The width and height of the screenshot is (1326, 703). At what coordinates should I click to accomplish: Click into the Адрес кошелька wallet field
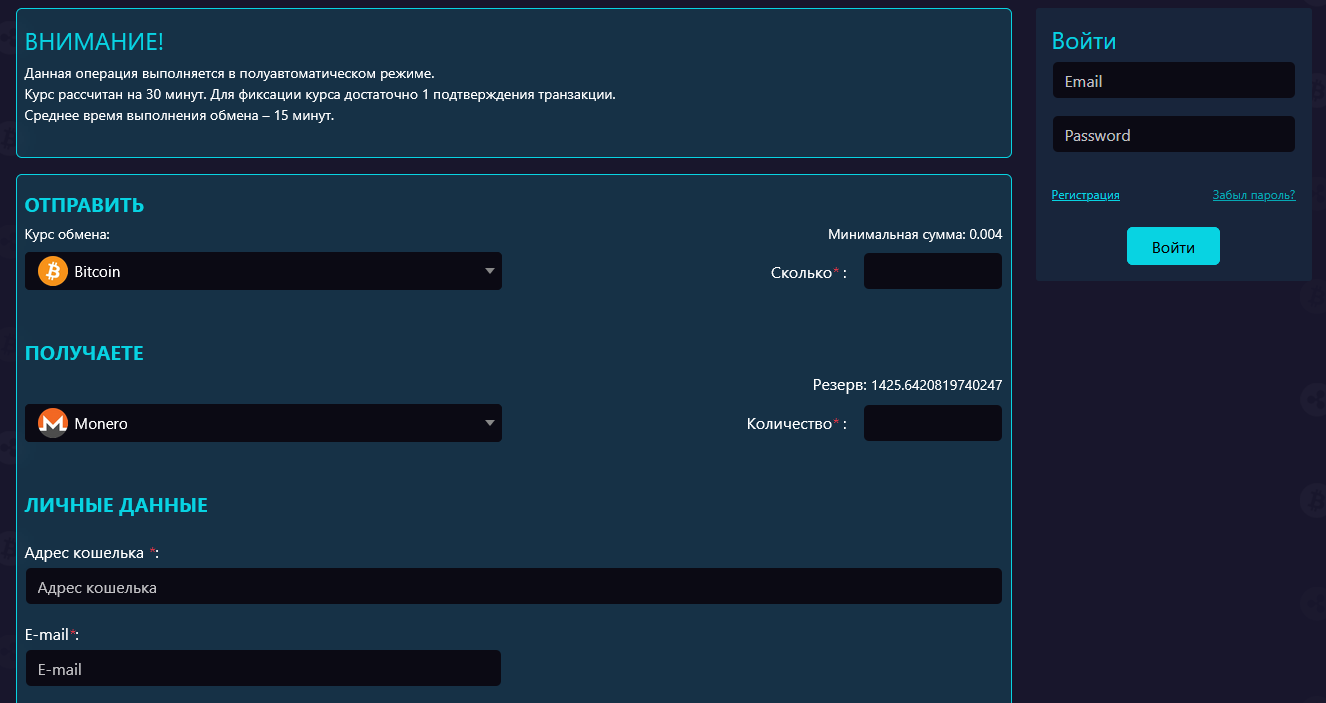513,587
